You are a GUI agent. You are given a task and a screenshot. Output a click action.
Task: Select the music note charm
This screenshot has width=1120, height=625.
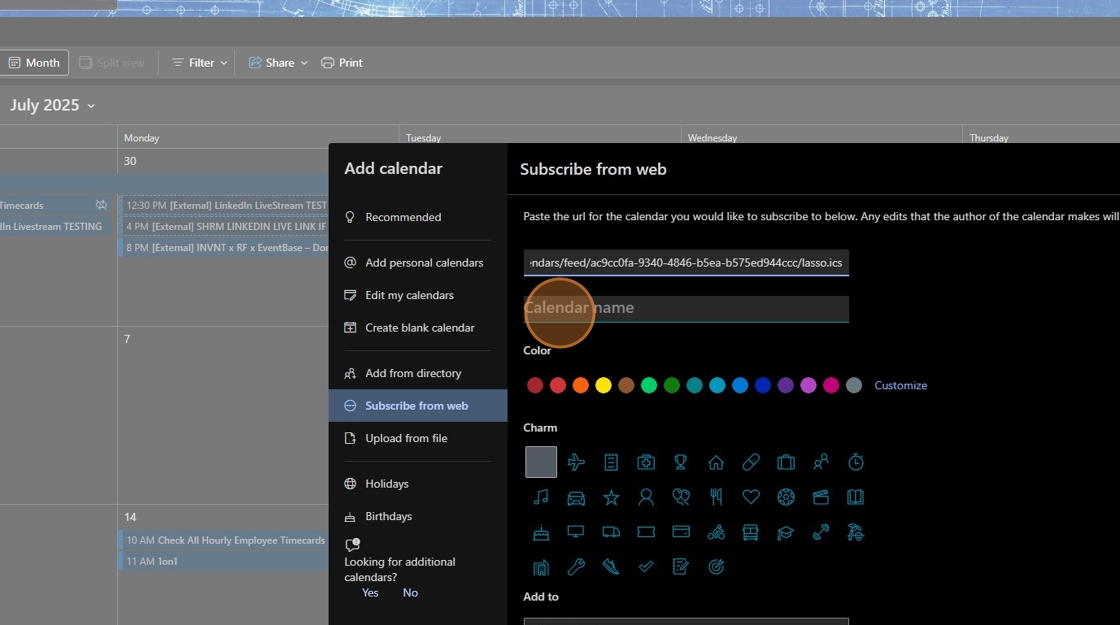pos(541,497)
